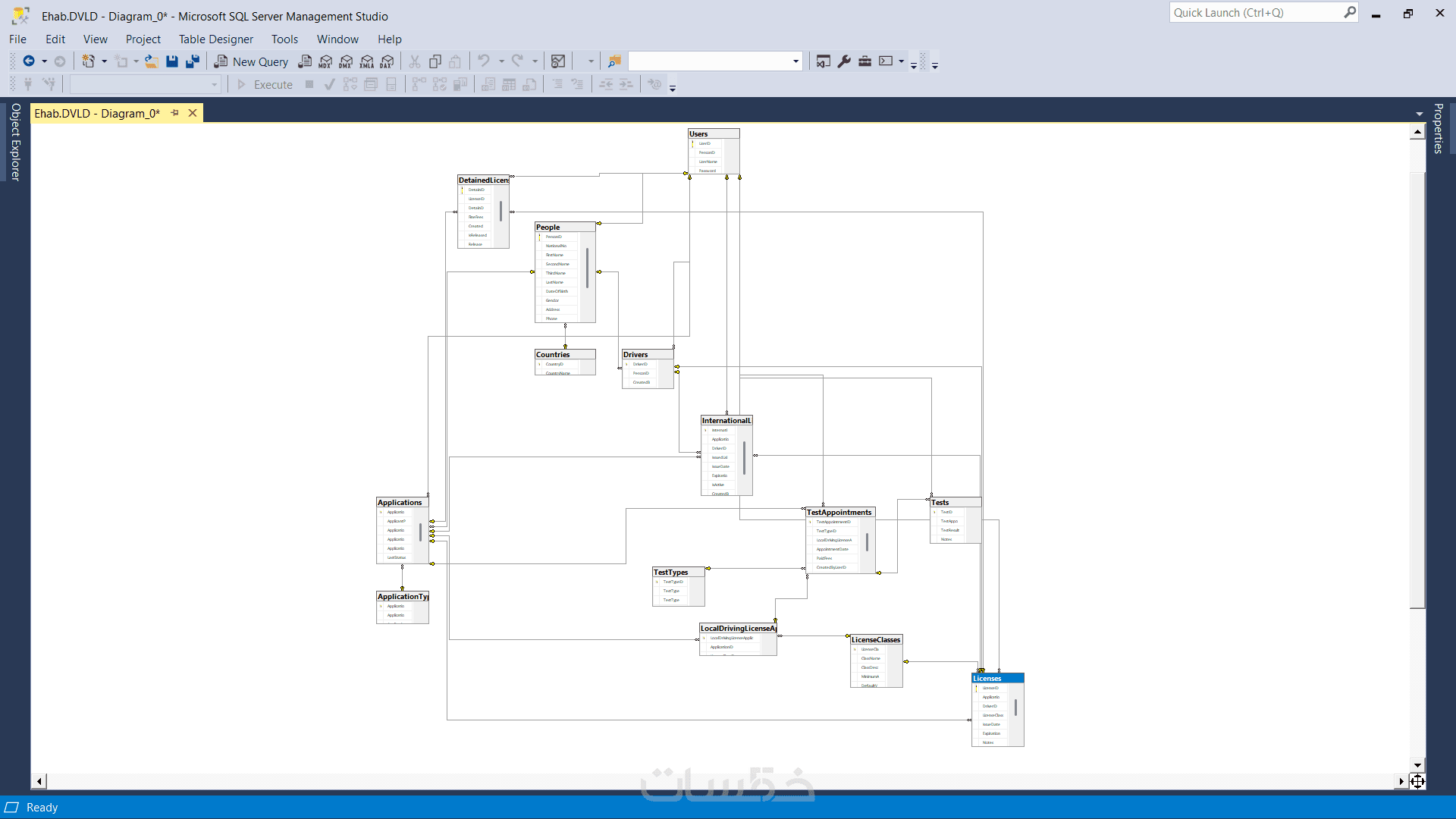Open the Table Designer menu

tap(215, 39)
